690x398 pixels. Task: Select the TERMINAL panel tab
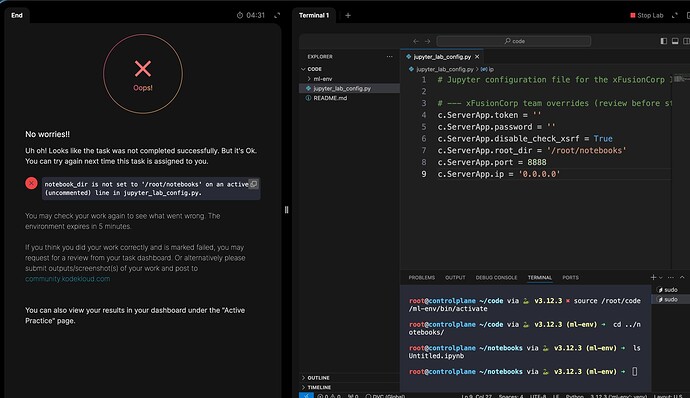540,277
